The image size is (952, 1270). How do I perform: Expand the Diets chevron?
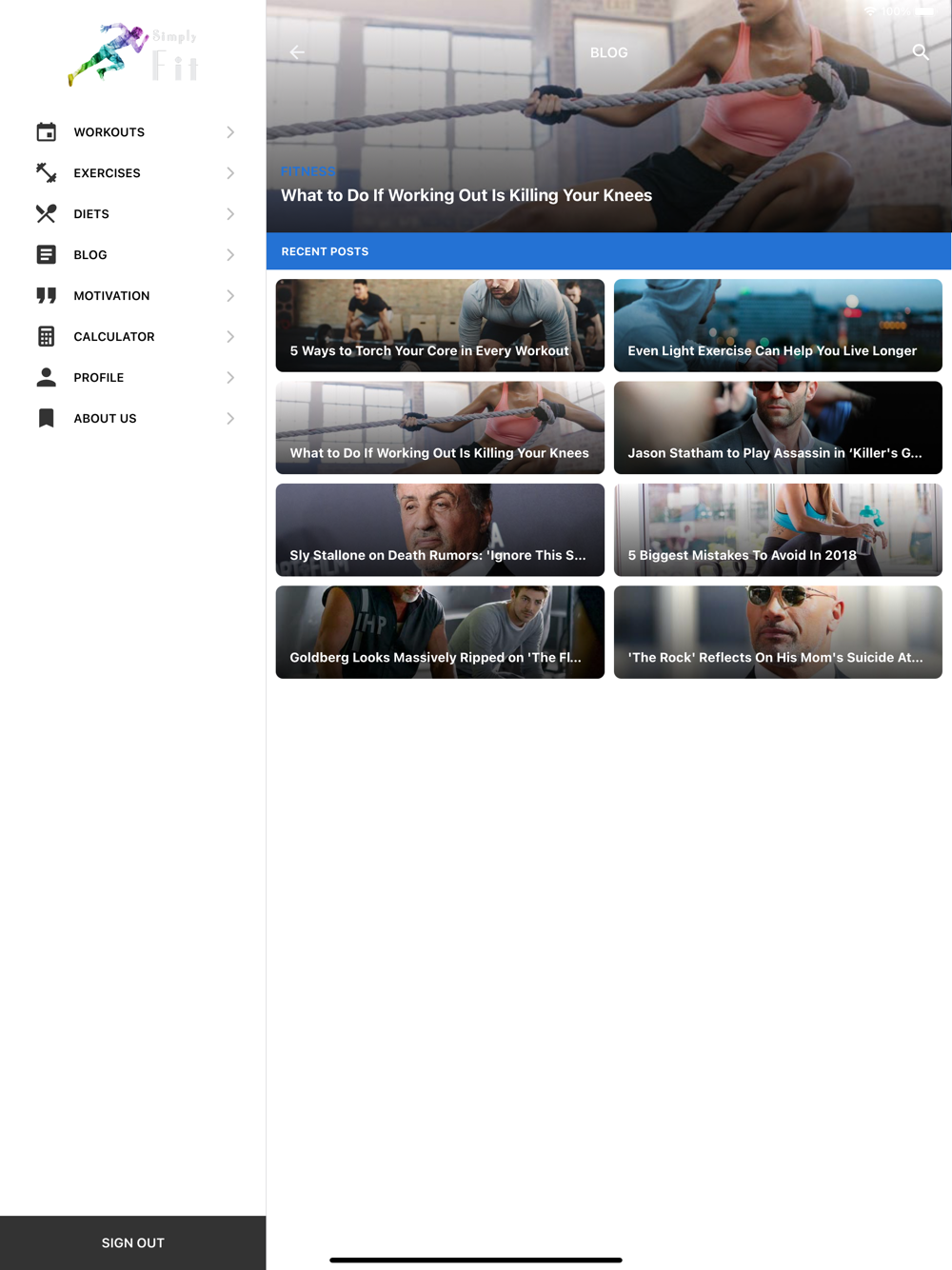click(x=230, y=214)
